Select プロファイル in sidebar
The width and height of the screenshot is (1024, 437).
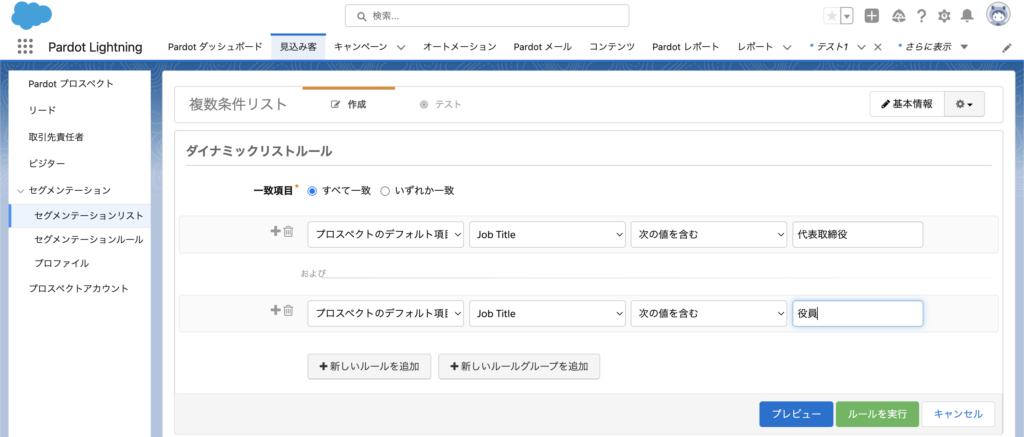click(61, 263)
